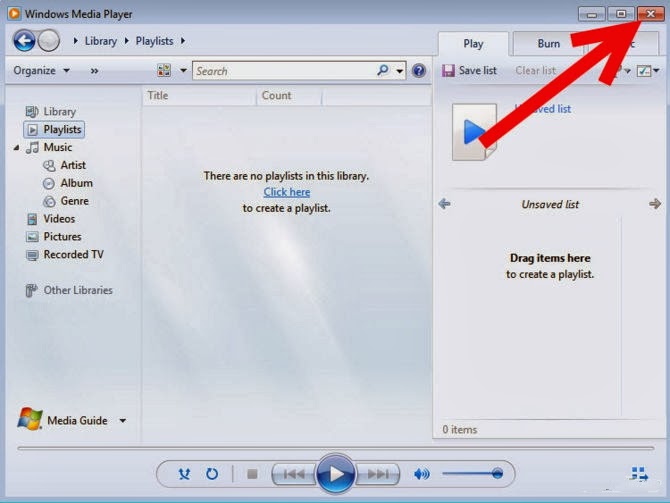Open the list options dropdown arrow
Screen dimensions: 670x503
(656, 71)
